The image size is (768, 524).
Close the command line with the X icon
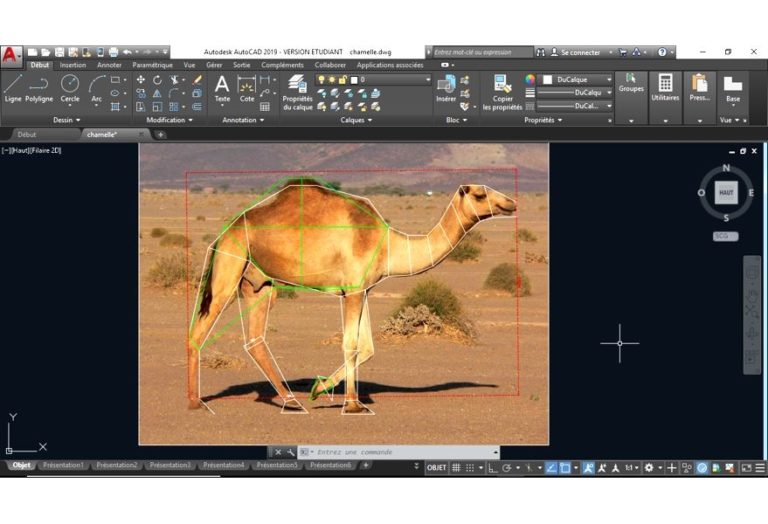(278, 452)
